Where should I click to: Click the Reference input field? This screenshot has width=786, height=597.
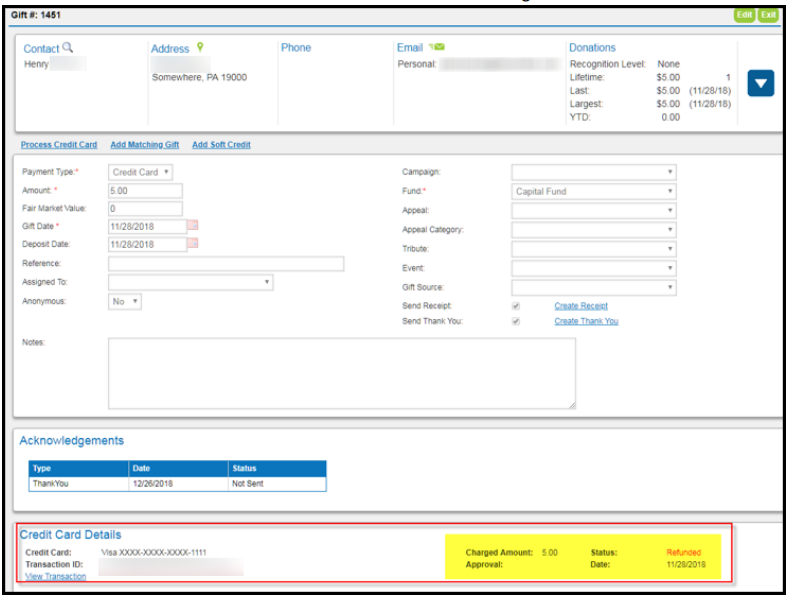point(226,264)
